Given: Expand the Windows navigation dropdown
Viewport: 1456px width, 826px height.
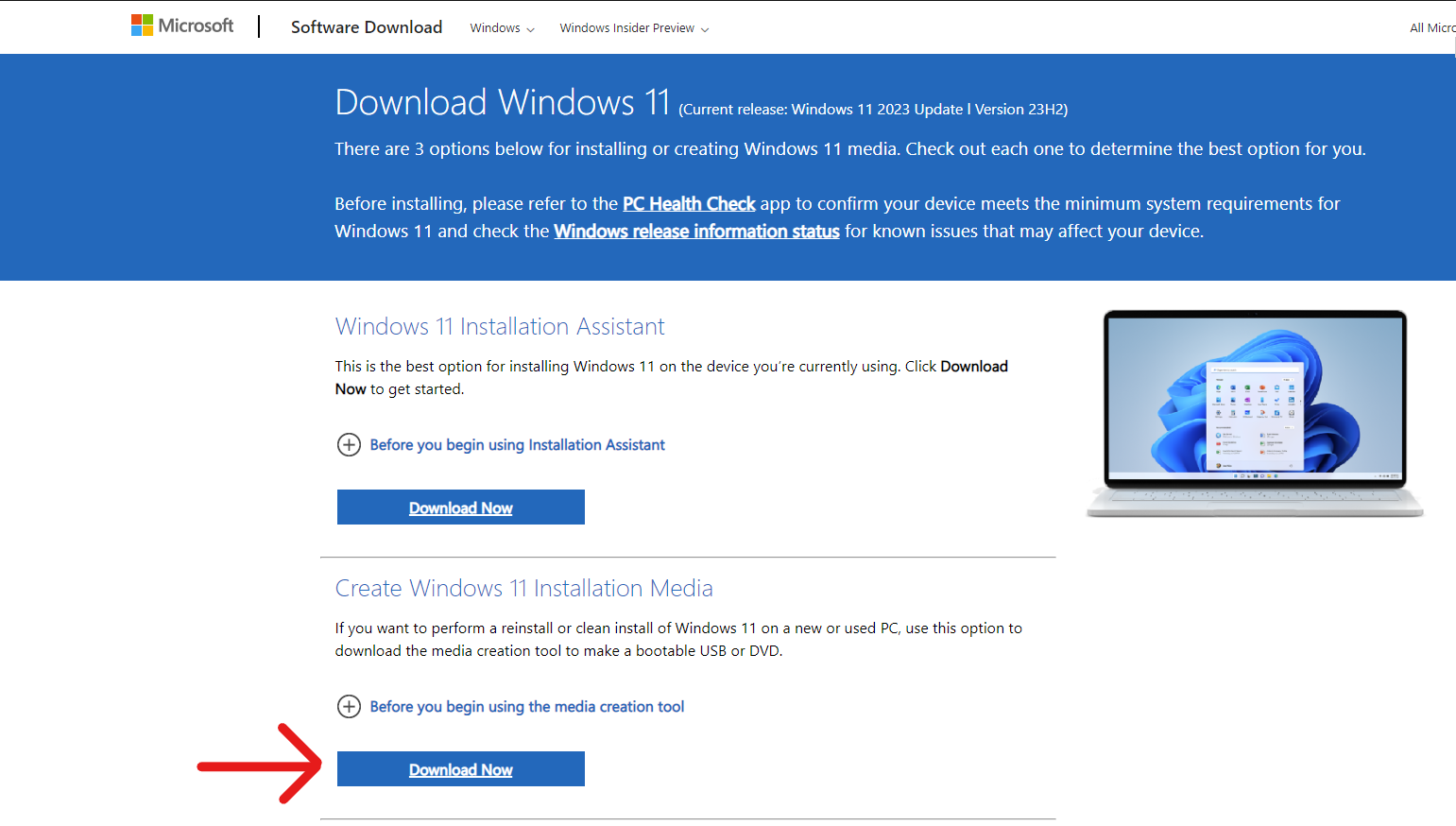Looking at the screenshot, I should (x=501, y=27).
